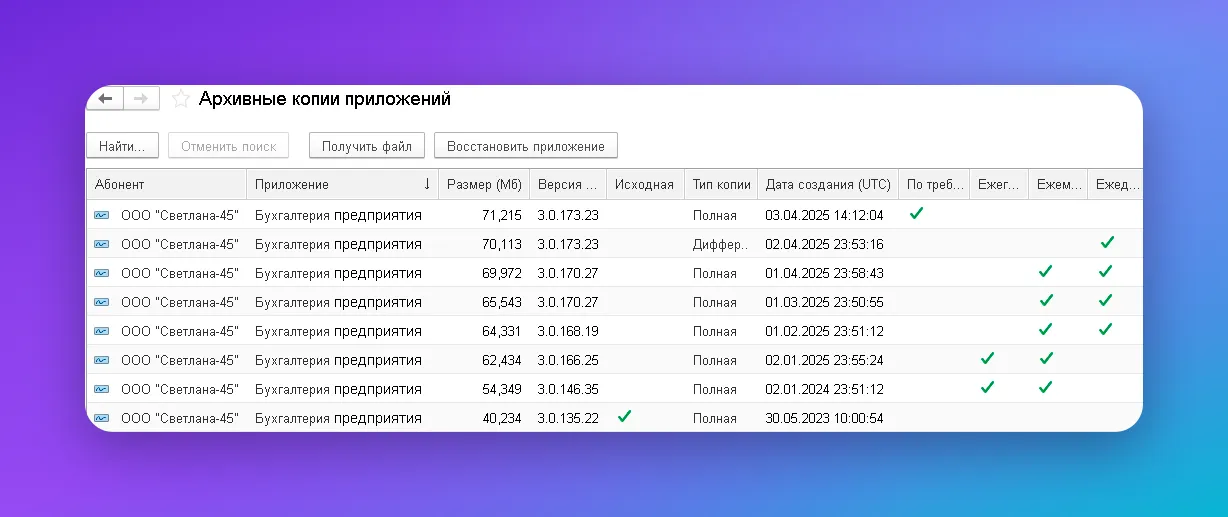This screenshot has height=517, width=1228.
Task: Select date cell 02.04.2025 23:53:16
Action: point(824,244)
